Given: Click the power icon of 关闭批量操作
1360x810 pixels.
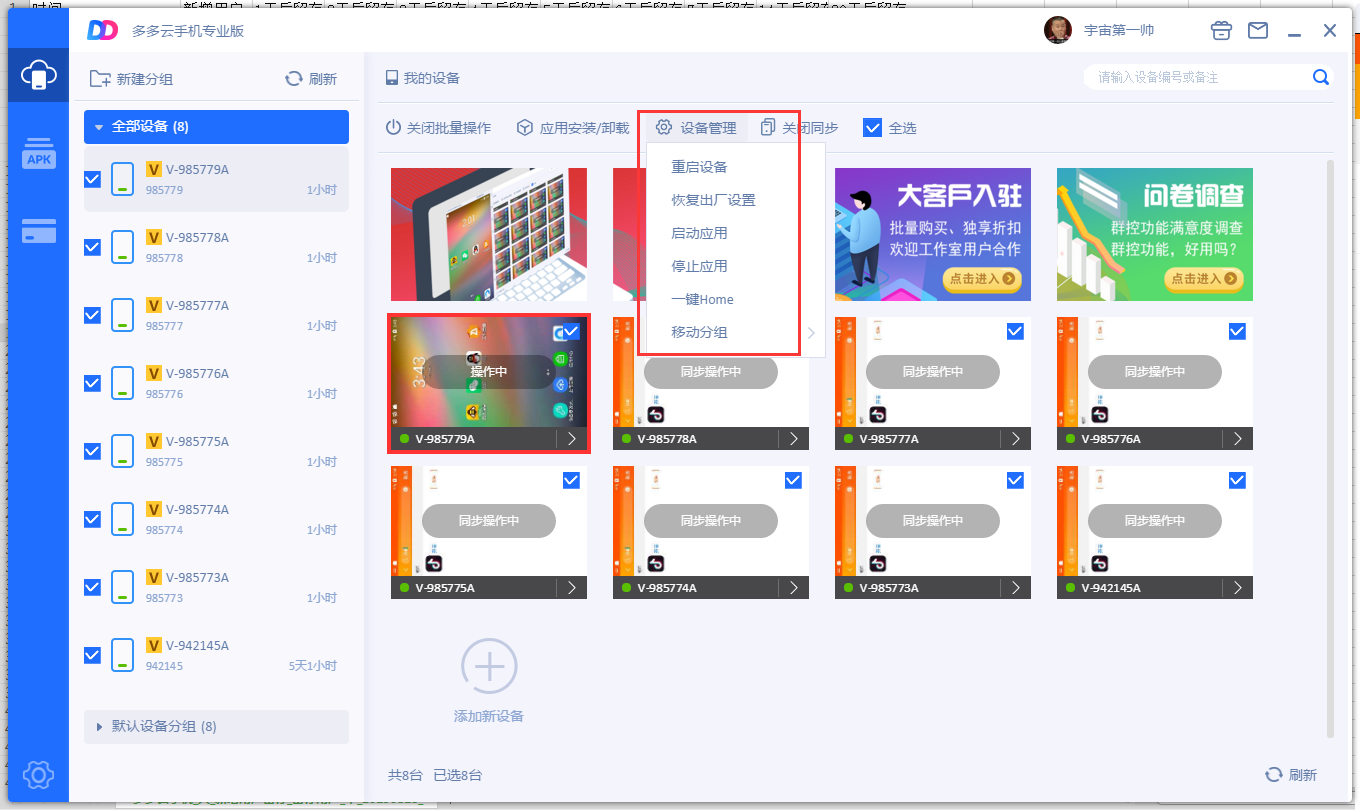Looking at the screenshot, I should (393, 128).
